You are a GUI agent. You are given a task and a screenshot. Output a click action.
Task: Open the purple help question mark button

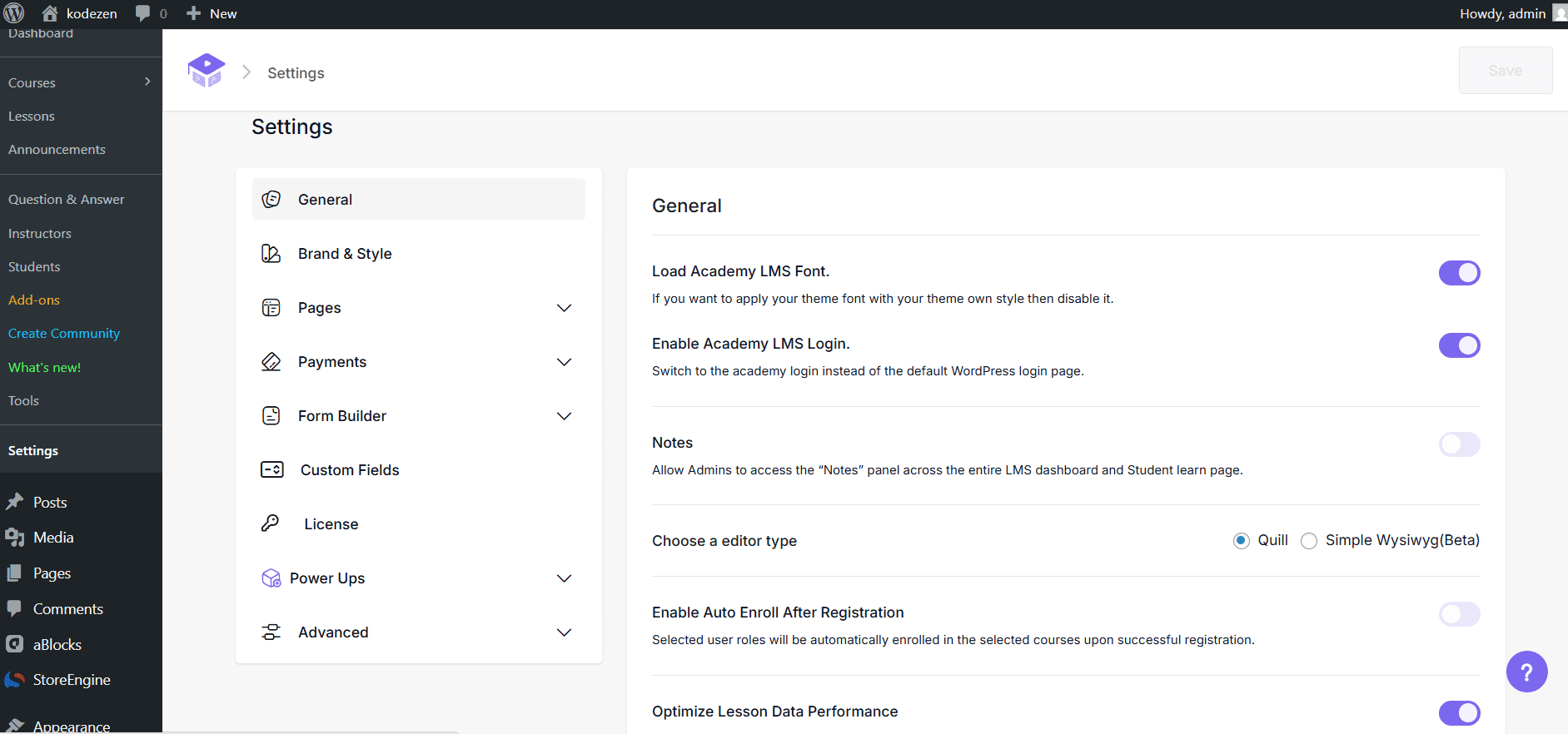(x=1526, y=672)
